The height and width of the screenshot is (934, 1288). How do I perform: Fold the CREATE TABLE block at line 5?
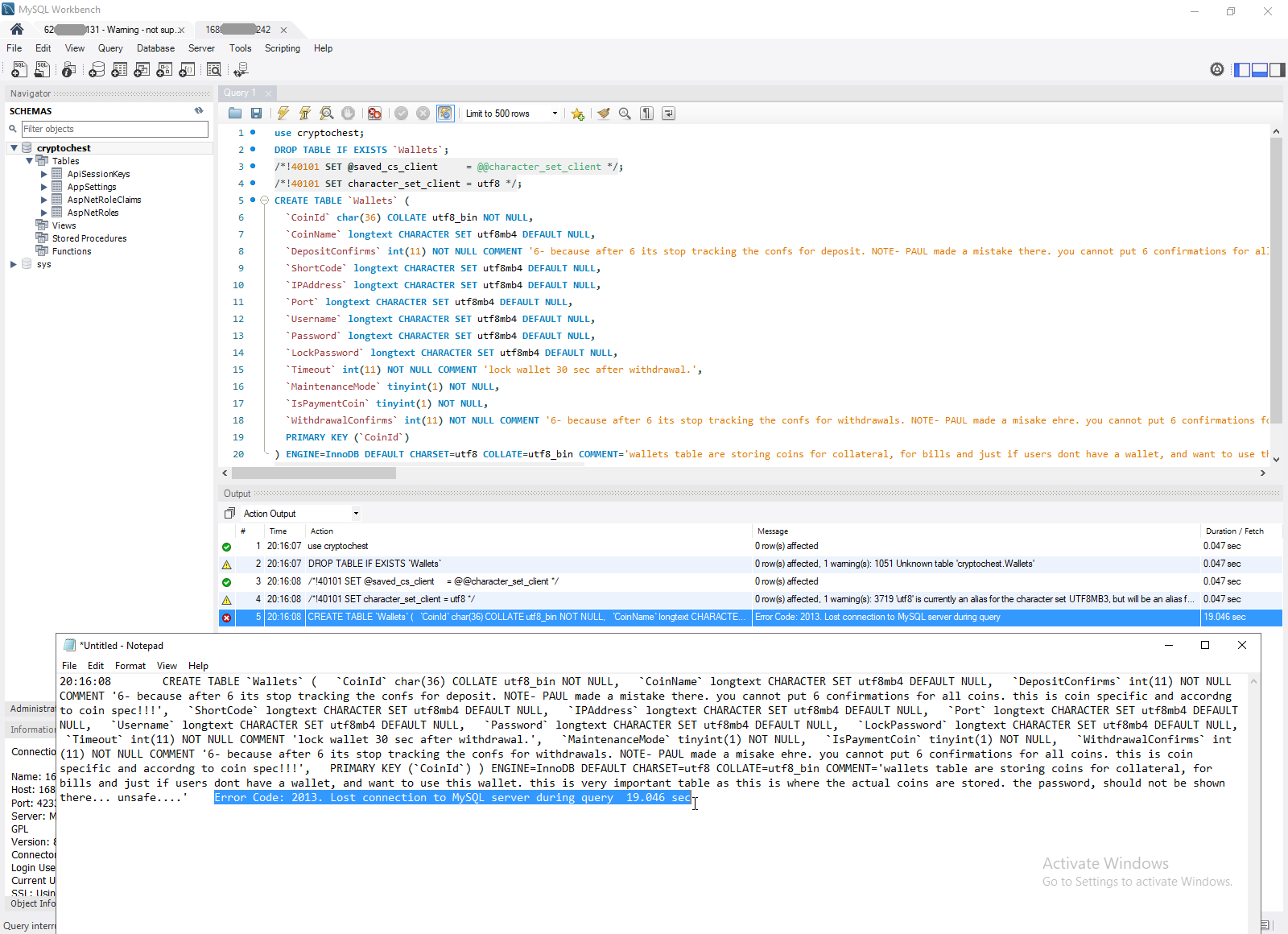coord(264,200)
